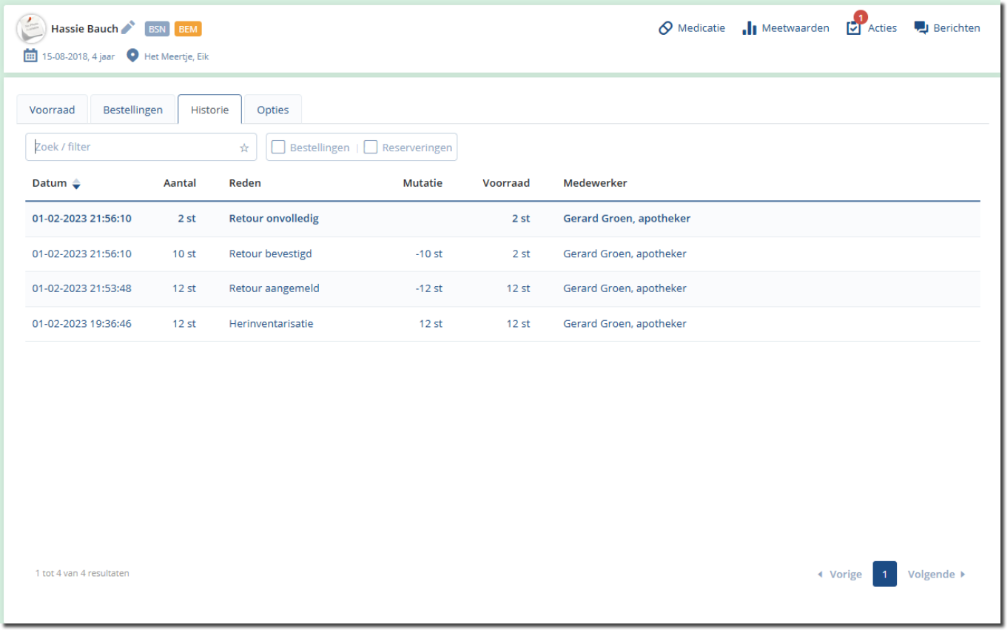
Task: Enable the Reserveringen checkbox filter
Action: [371, 147]
